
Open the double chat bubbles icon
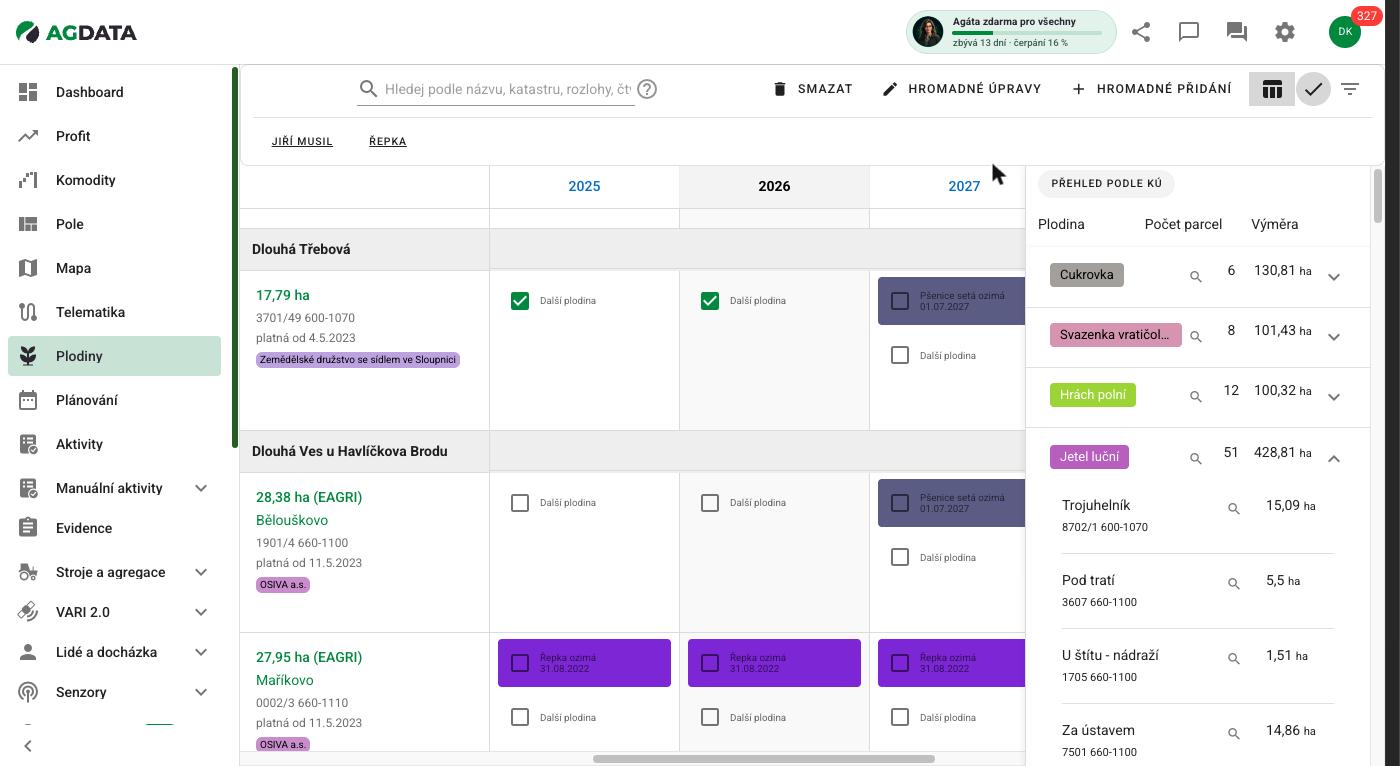coord(1237,32)
